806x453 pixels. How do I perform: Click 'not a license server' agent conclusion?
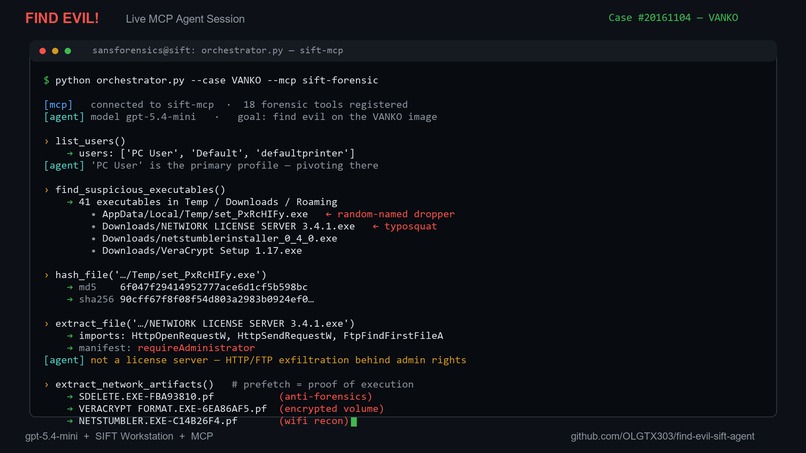point(278,360)
